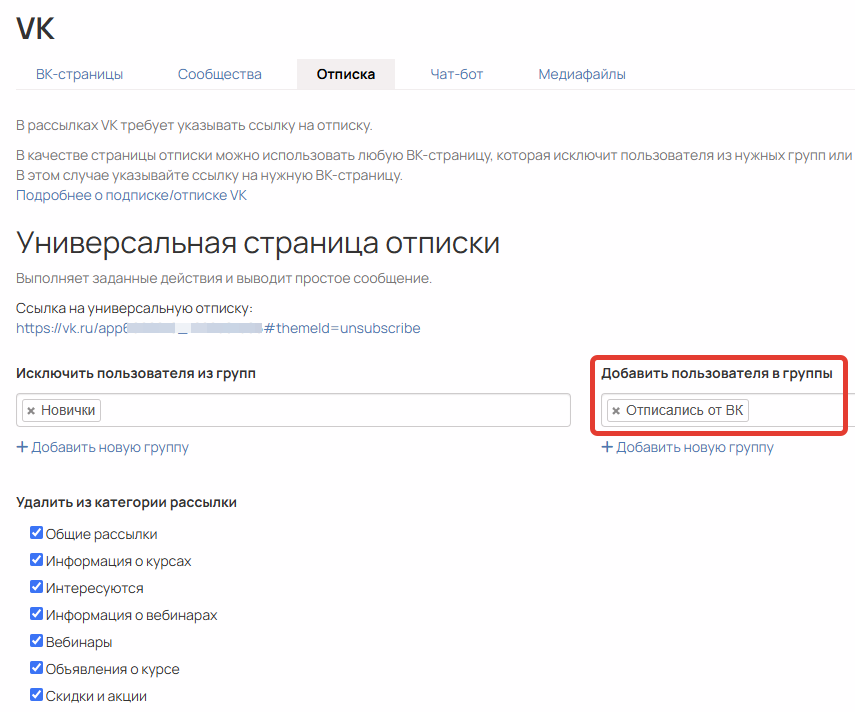Toggle 'Информация о вебинарах' checkbox
The image size is (855, 712).
(x=37, y=614)
